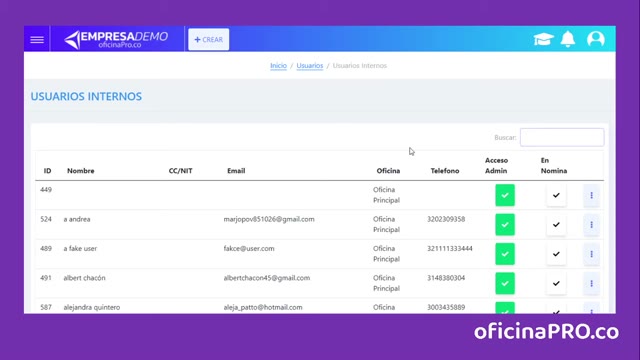This screenshot has height=360, width=640.
Task: Open the notifications bell
Action: 568,39
